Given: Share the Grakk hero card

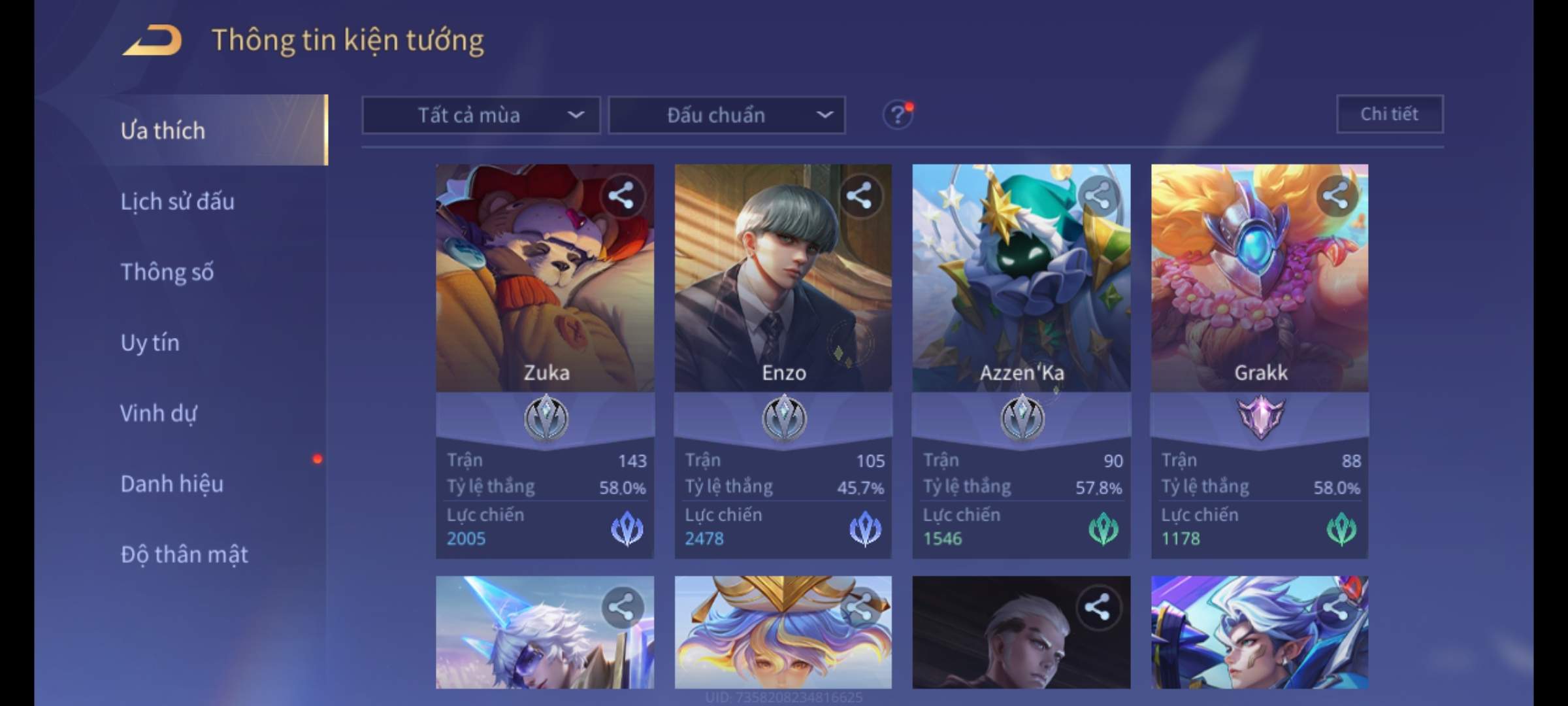Looking at the screenshot, I should point(1335,195).
